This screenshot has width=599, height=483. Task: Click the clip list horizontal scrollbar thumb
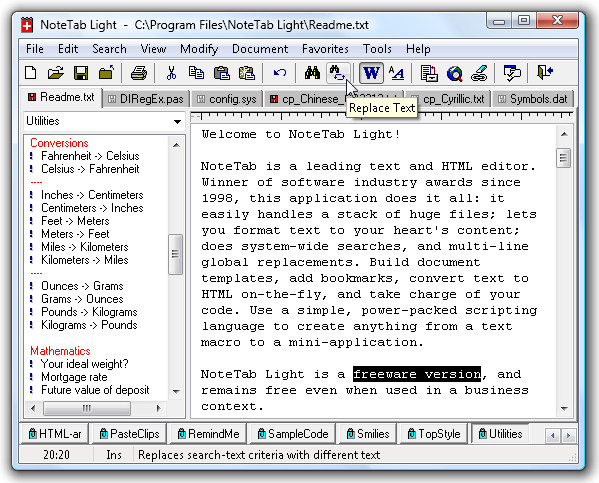(87, 408)
